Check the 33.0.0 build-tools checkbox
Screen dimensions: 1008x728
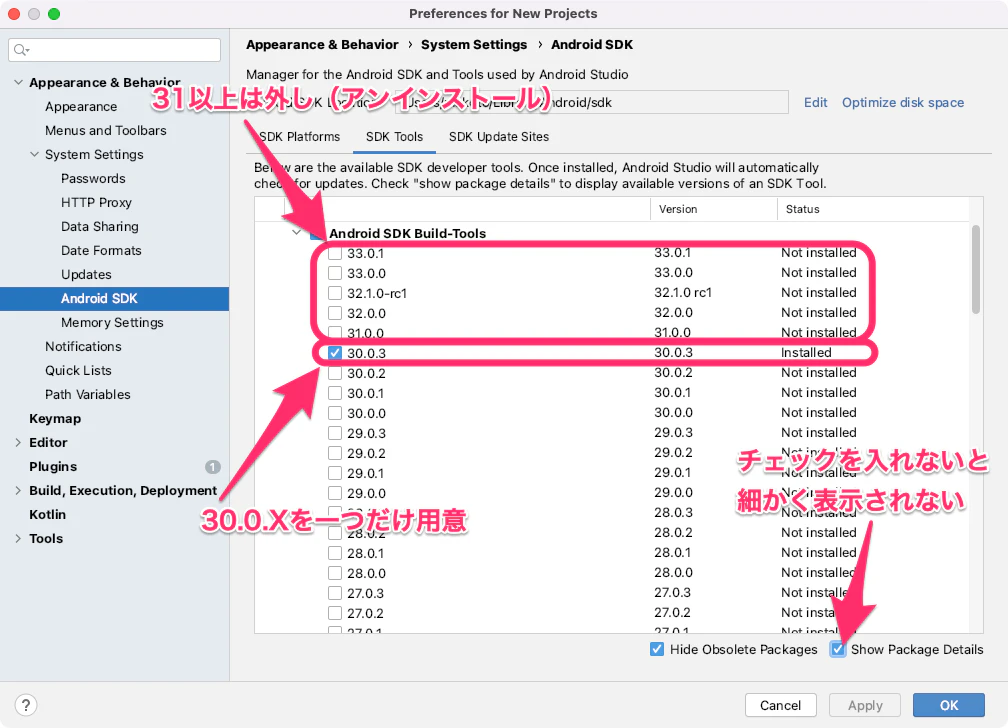pyautogui.click(x=335, y=273)
